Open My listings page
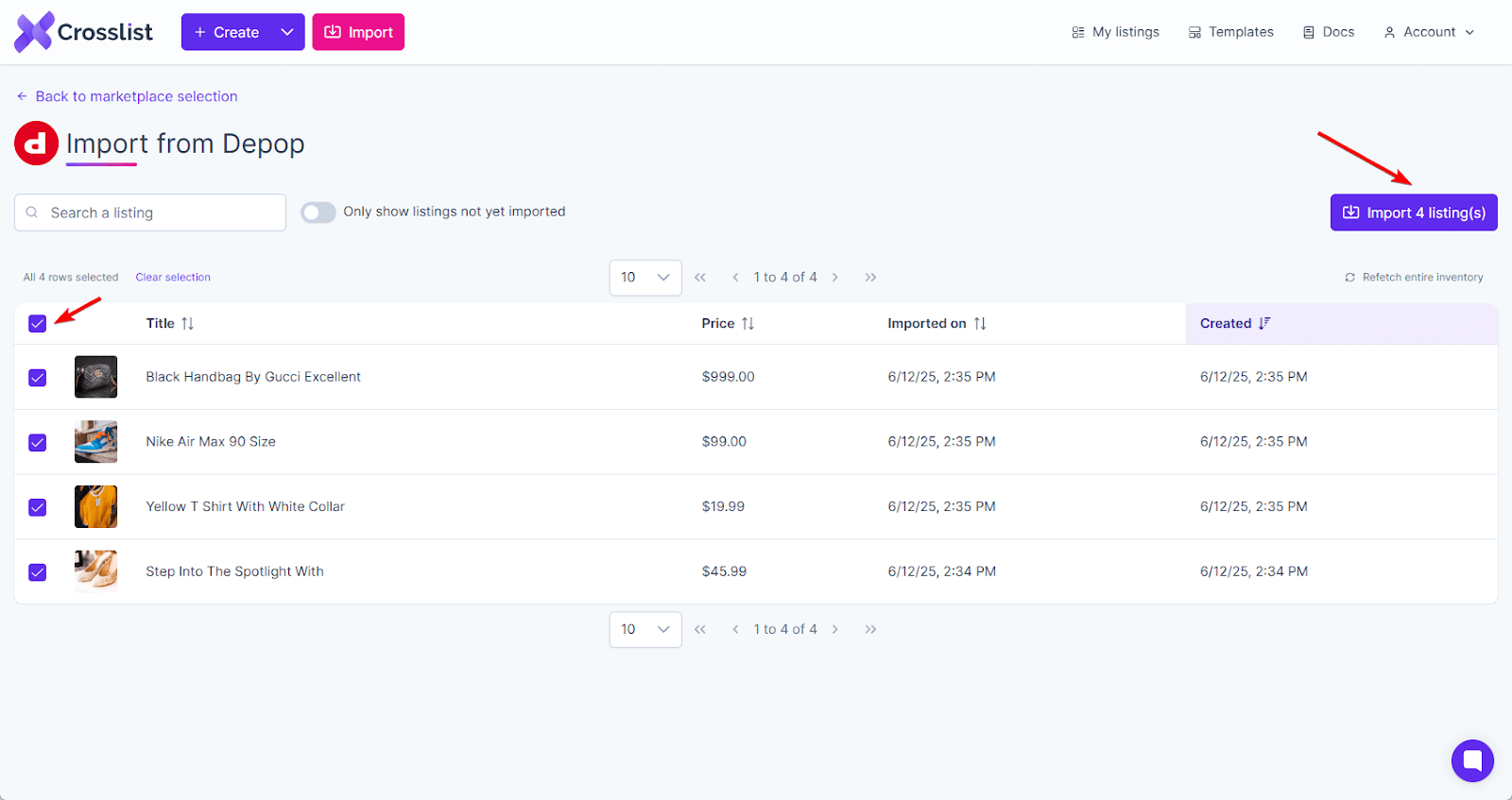This screenshot has width=1512, height=800. coord(1115,32)
